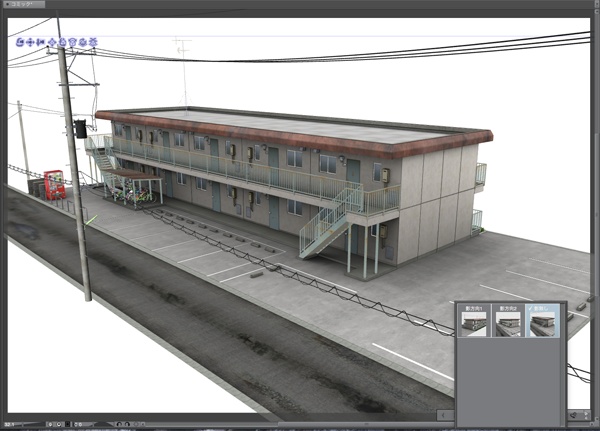Image resolution: width=600 pixels, height=431 pixels.
Task: Click the horizontal scrollbar under the canvas
Action: [365, 424]
